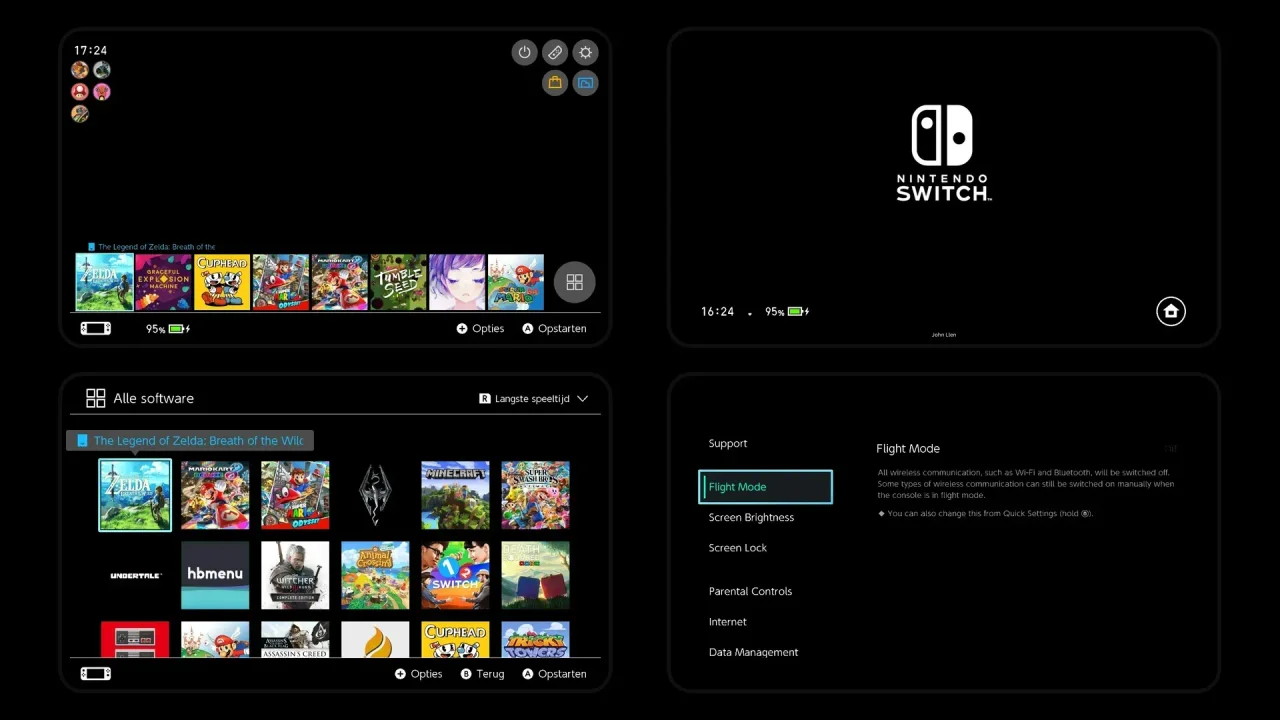The image size is (1280, 720).
Task: Toggle Flight Mode off indicator
Action: (1170, 448)
